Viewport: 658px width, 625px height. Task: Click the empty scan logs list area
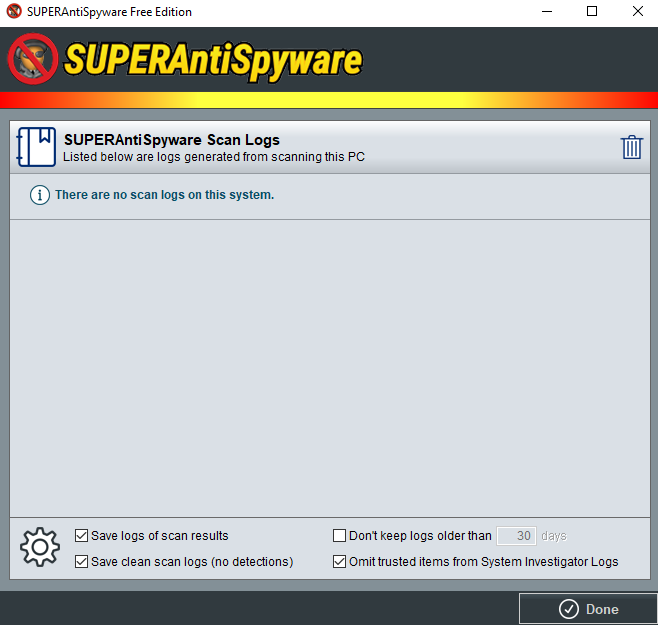(330, 368)
